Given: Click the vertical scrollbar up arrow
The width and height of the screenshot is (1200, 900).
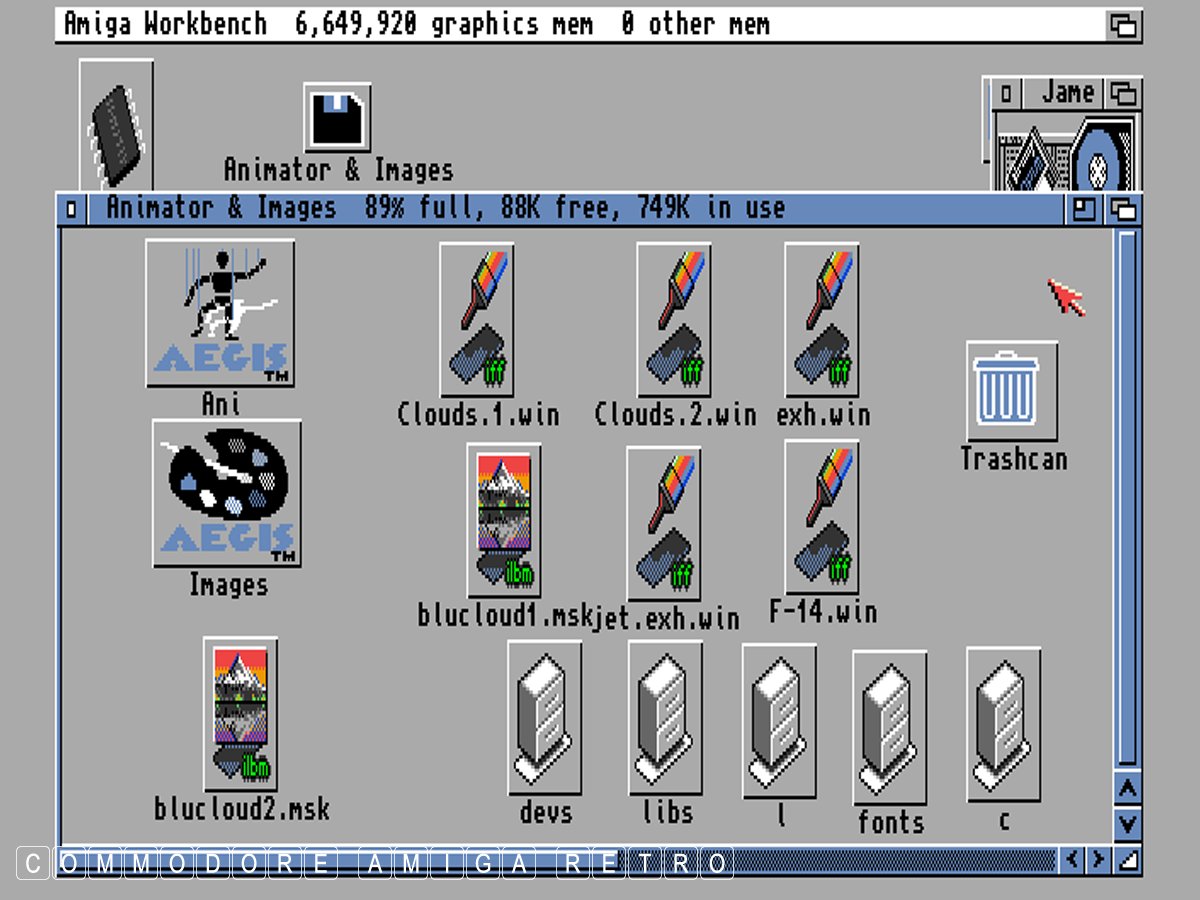Looking at the screenshot, I should pyautogui.click(x=1127, y=789).
